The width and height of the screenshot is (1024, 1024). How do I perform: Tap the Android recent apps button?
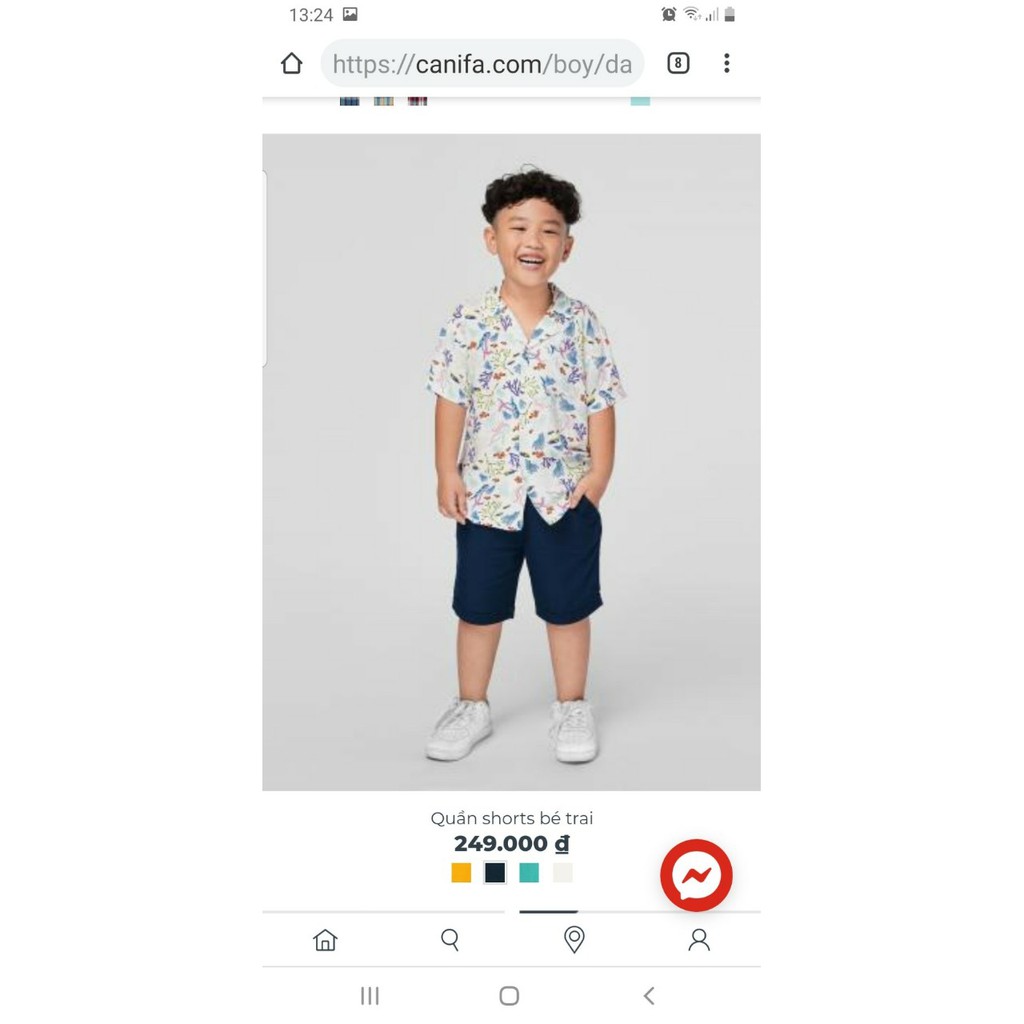pos(370,996)
